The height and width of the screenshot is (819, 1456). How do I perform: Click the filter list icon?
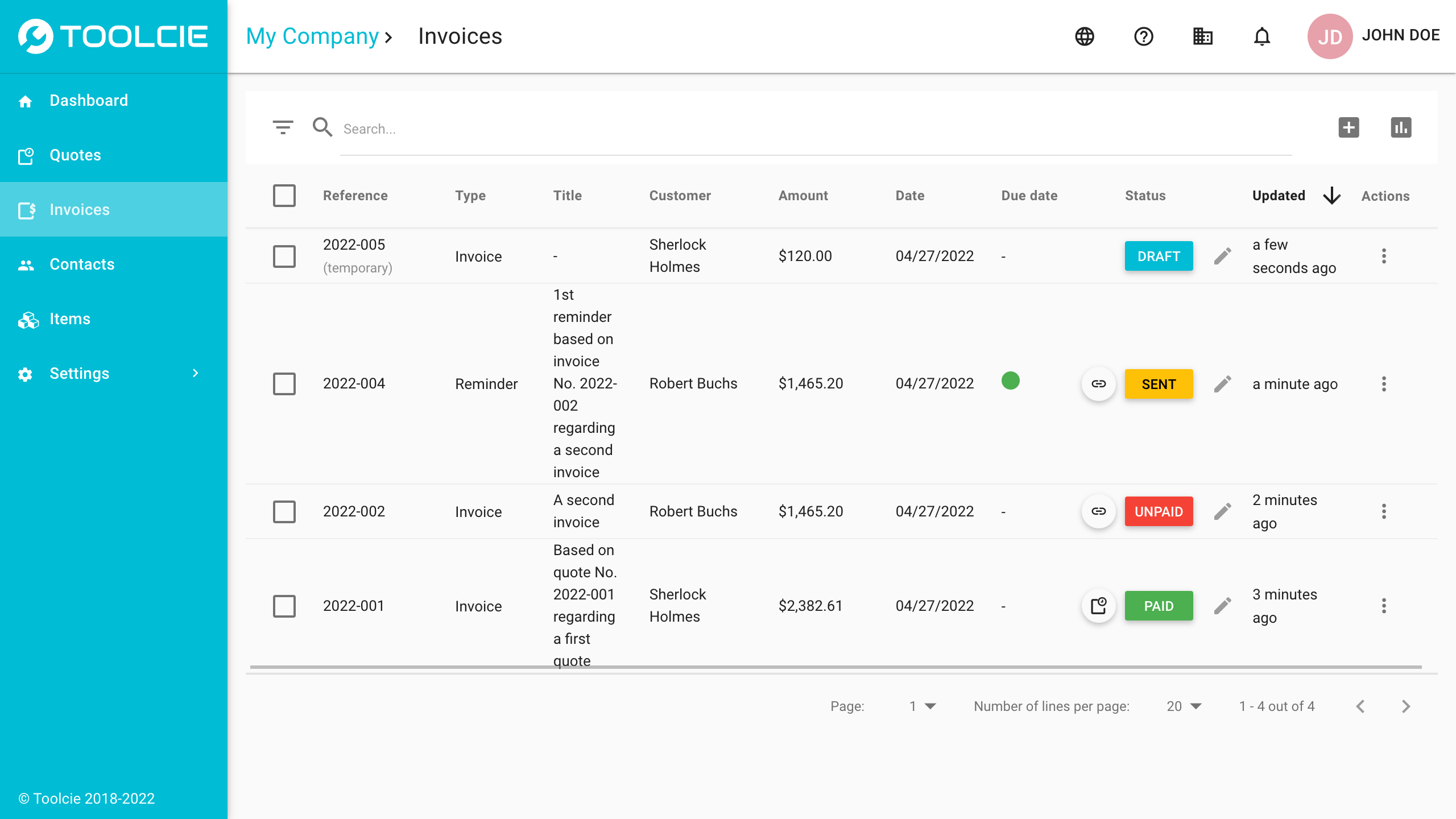pos(283,127)
